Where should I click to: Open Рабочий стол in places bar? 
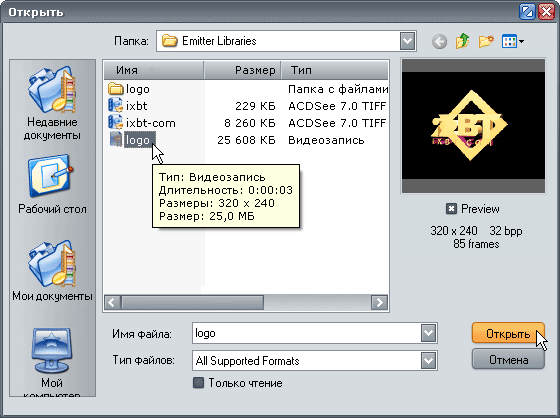[x=52, y=184]
